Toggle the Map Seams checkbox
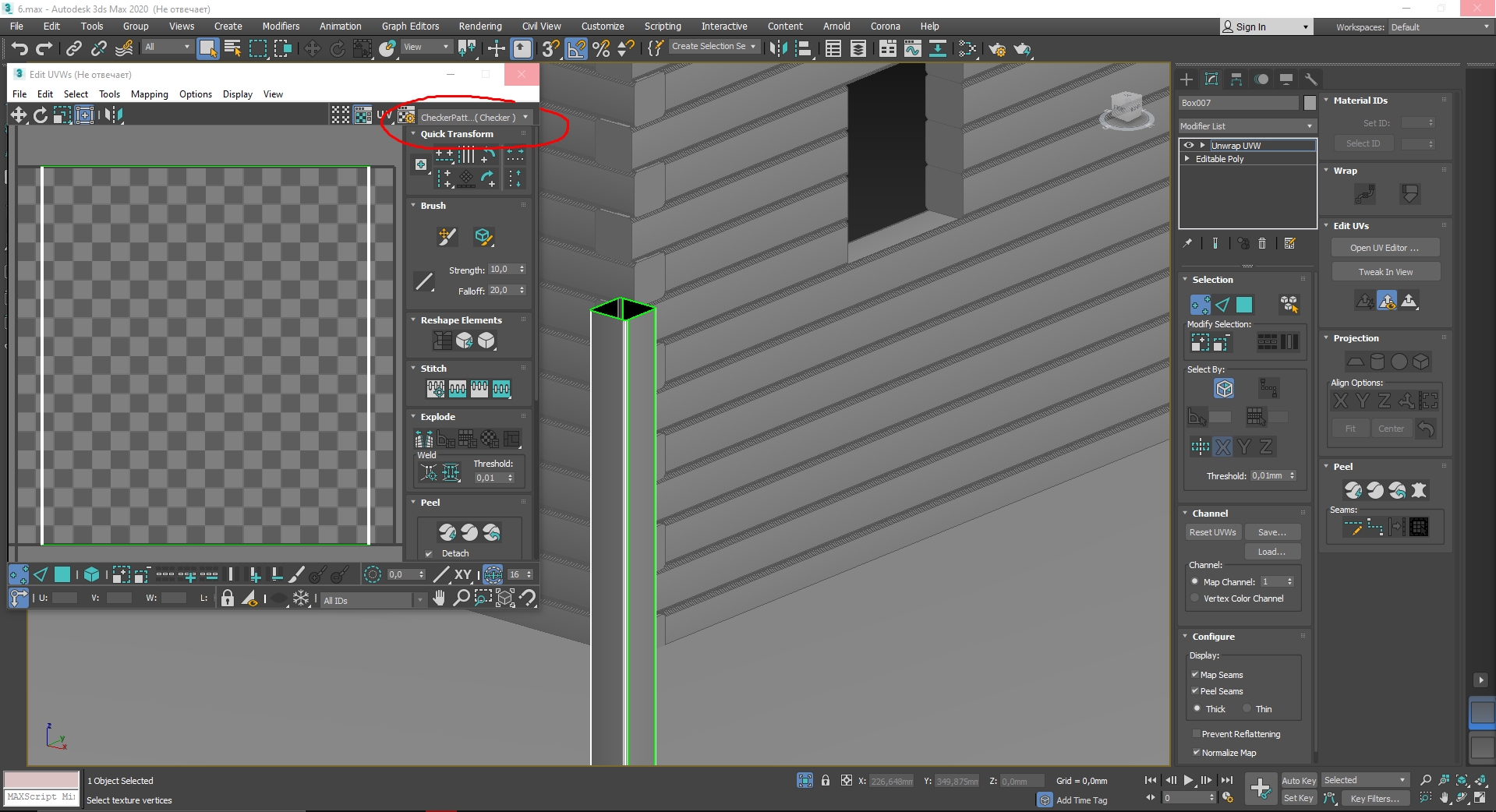This screenshot has width=1496, height=812. click(1195, 675)
